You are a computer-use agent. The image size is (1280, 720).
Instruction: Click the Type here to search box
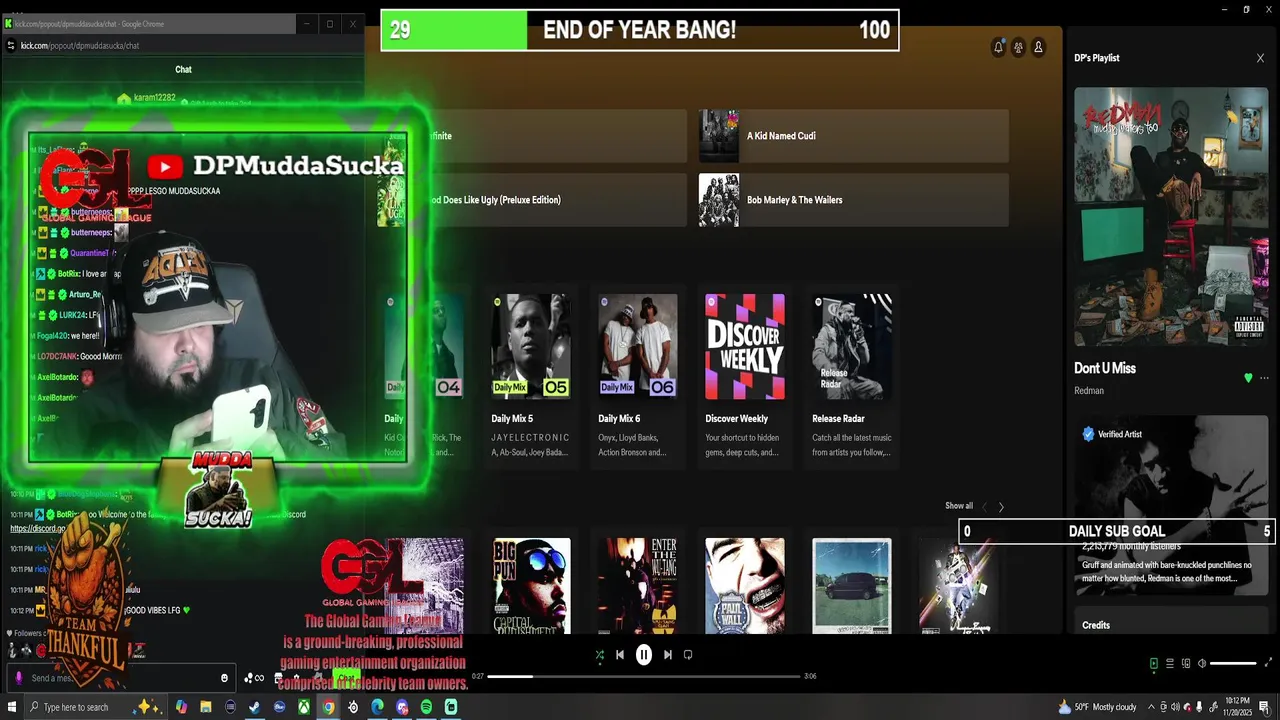[x=96, y=707]
